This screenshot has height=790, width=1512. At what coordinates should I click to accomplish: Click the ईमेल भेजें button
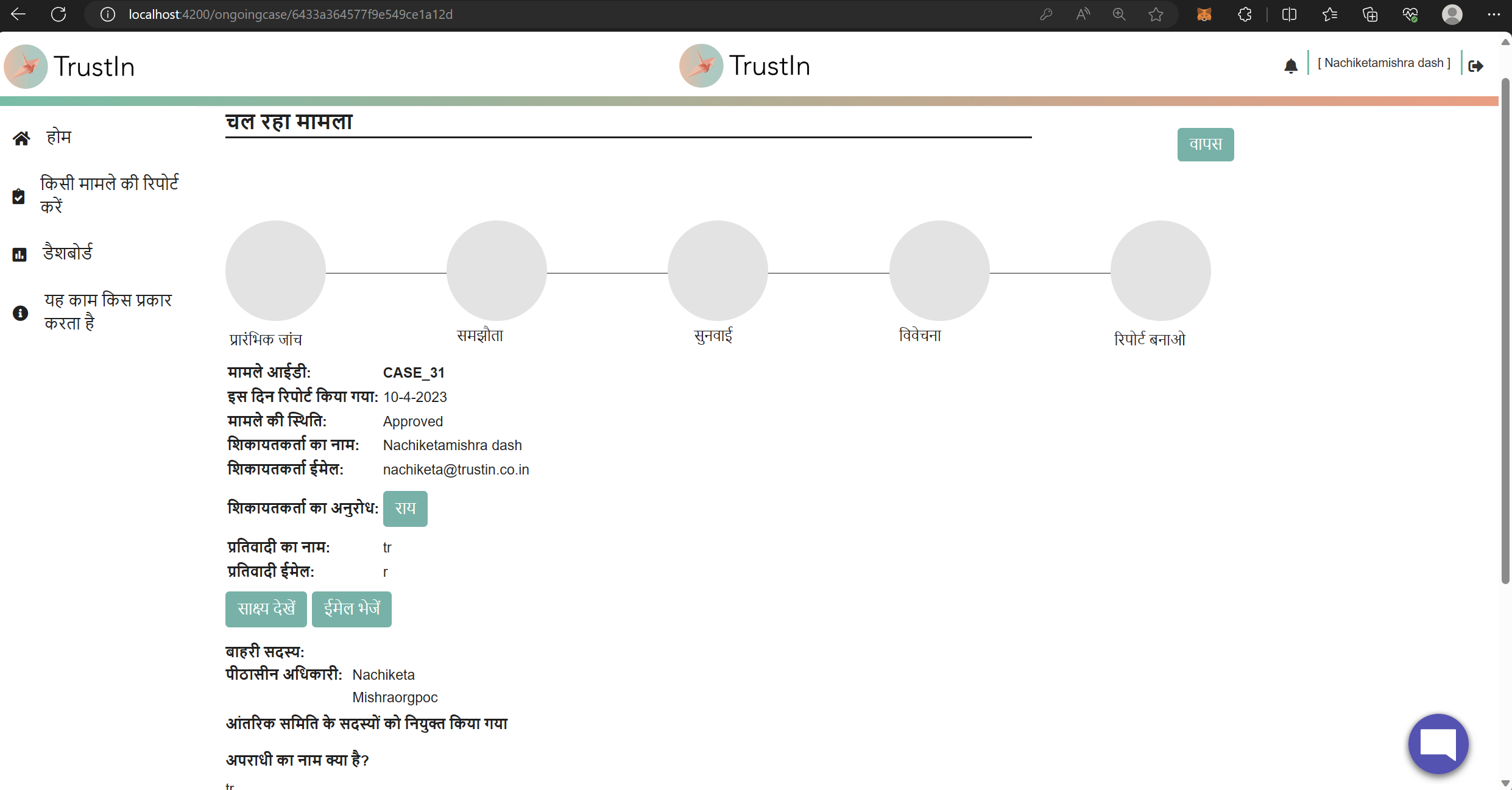point(352,608)
